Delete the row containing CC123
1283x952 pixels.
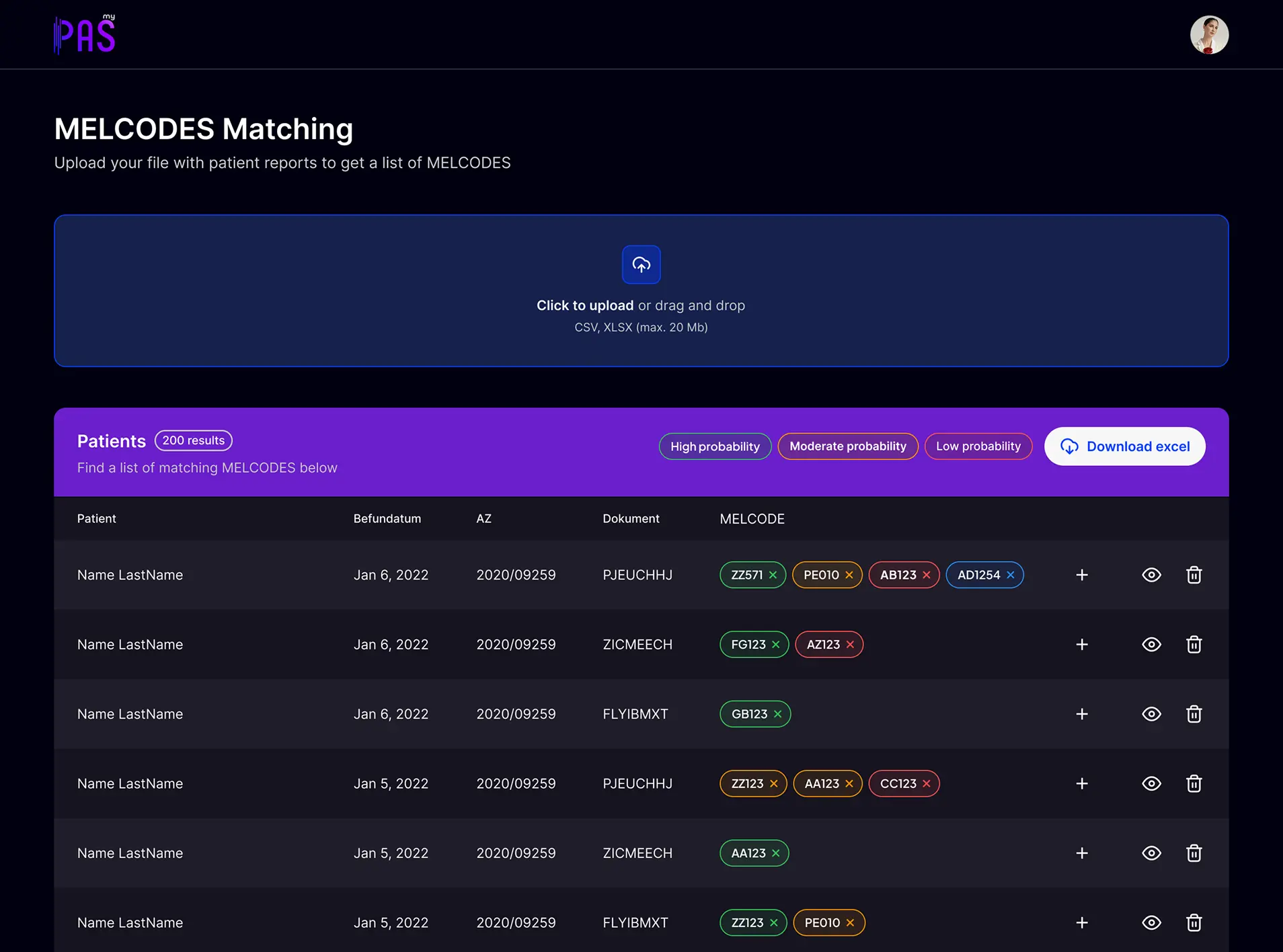coord(1194,784)
